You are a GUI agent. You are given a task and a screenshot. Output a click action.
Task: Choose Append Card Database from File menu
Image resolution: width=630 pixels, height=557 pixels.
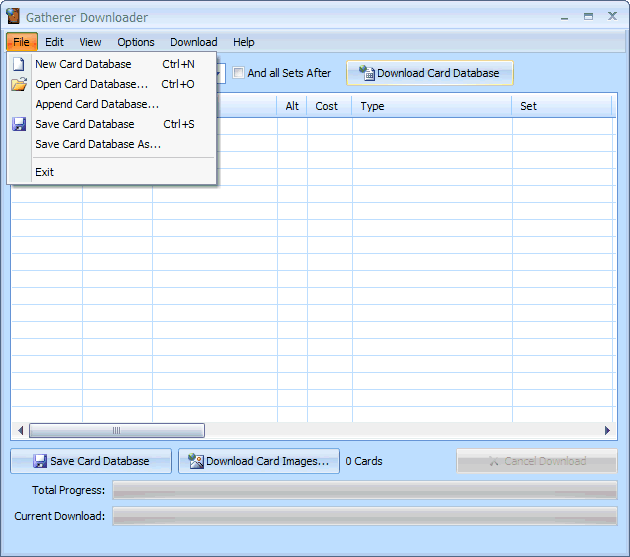[97, 104]
